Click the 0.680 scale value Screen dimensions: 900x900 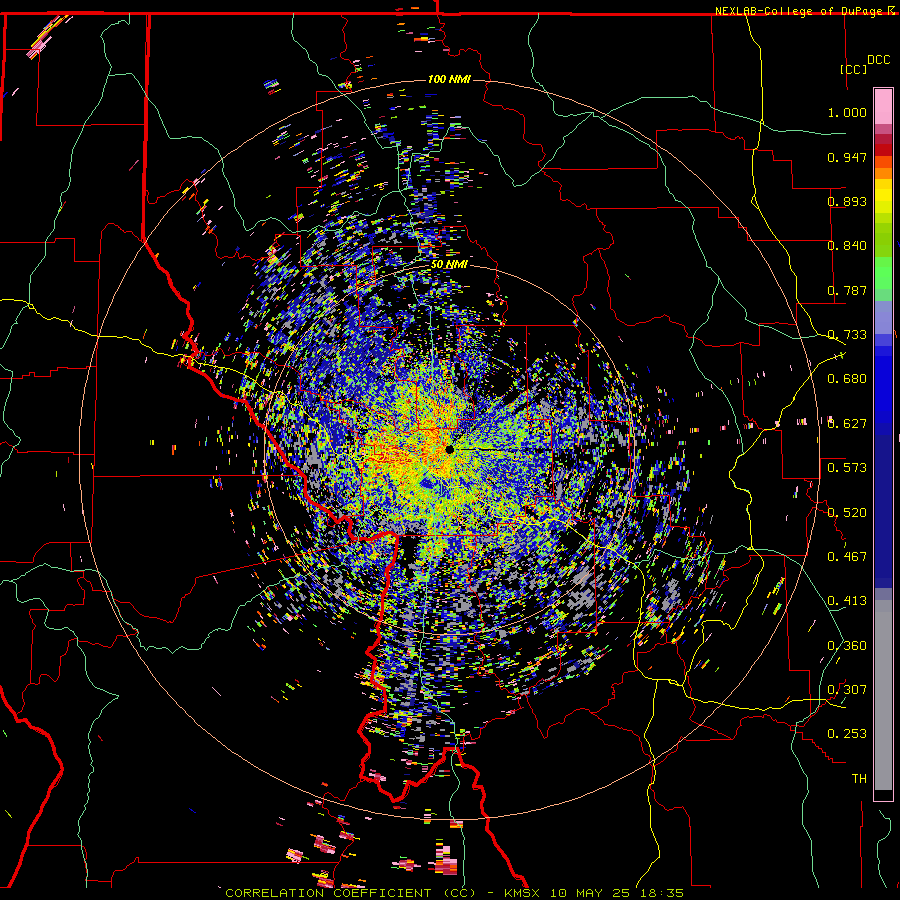(847, 379)
